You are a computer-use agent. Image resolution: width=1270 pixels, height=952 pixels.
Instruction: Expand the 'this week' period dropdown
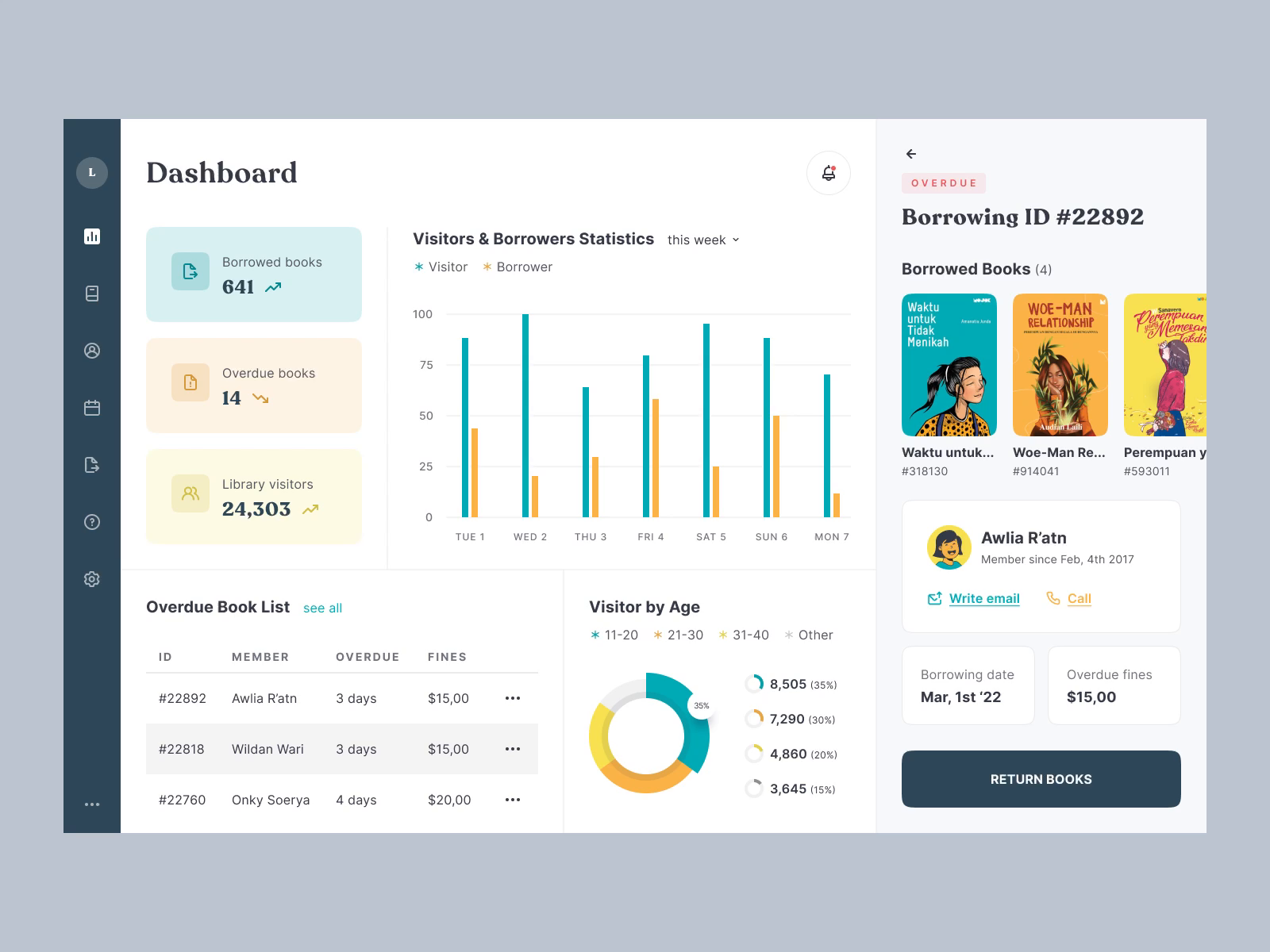coord(704,240)
